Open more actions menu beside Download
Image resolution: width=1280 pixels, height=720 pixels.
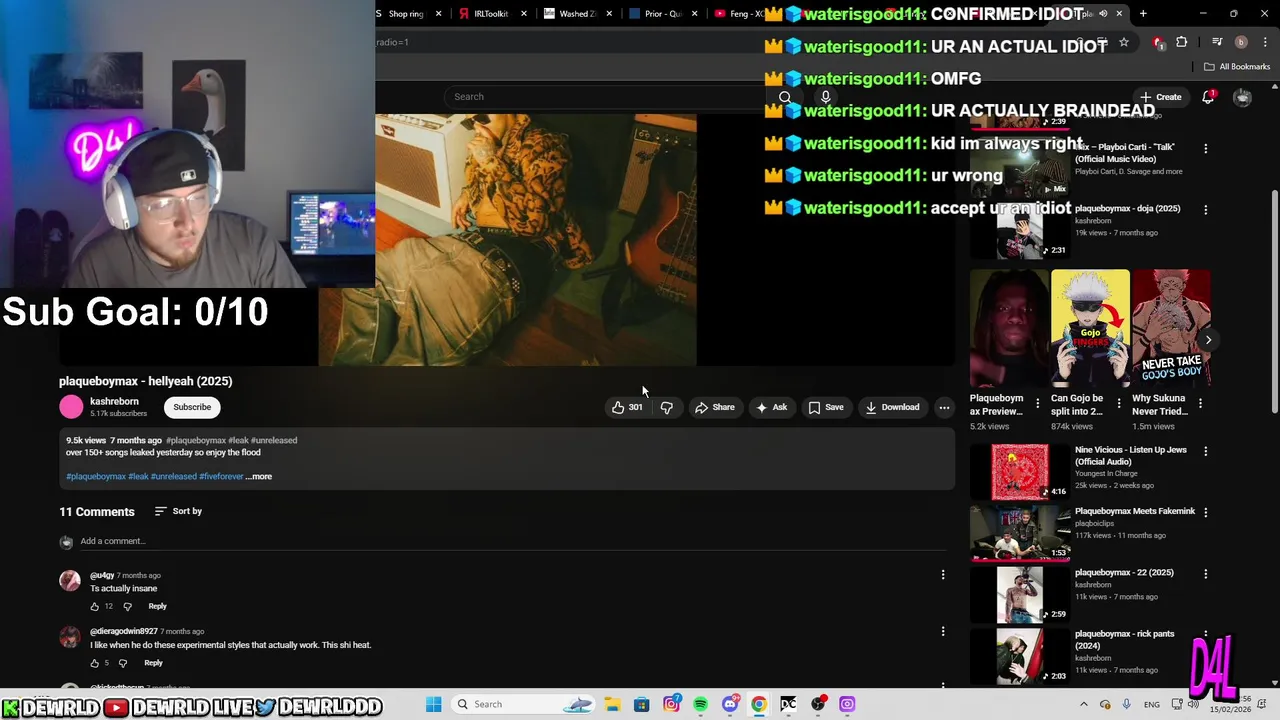[x=944, y=407]
